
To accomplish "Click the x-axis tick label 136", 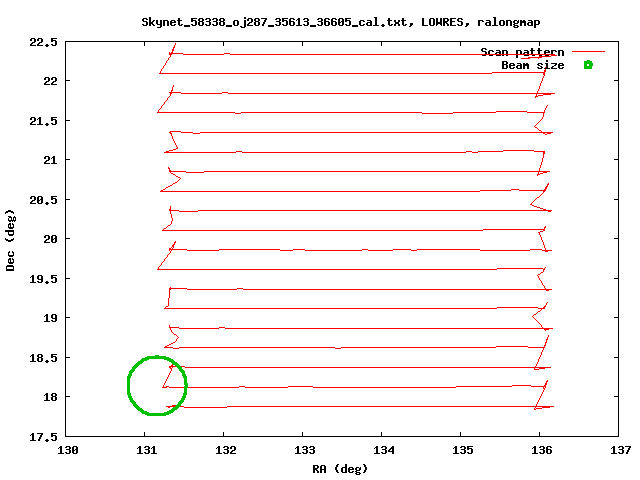I will click(542, 450).
